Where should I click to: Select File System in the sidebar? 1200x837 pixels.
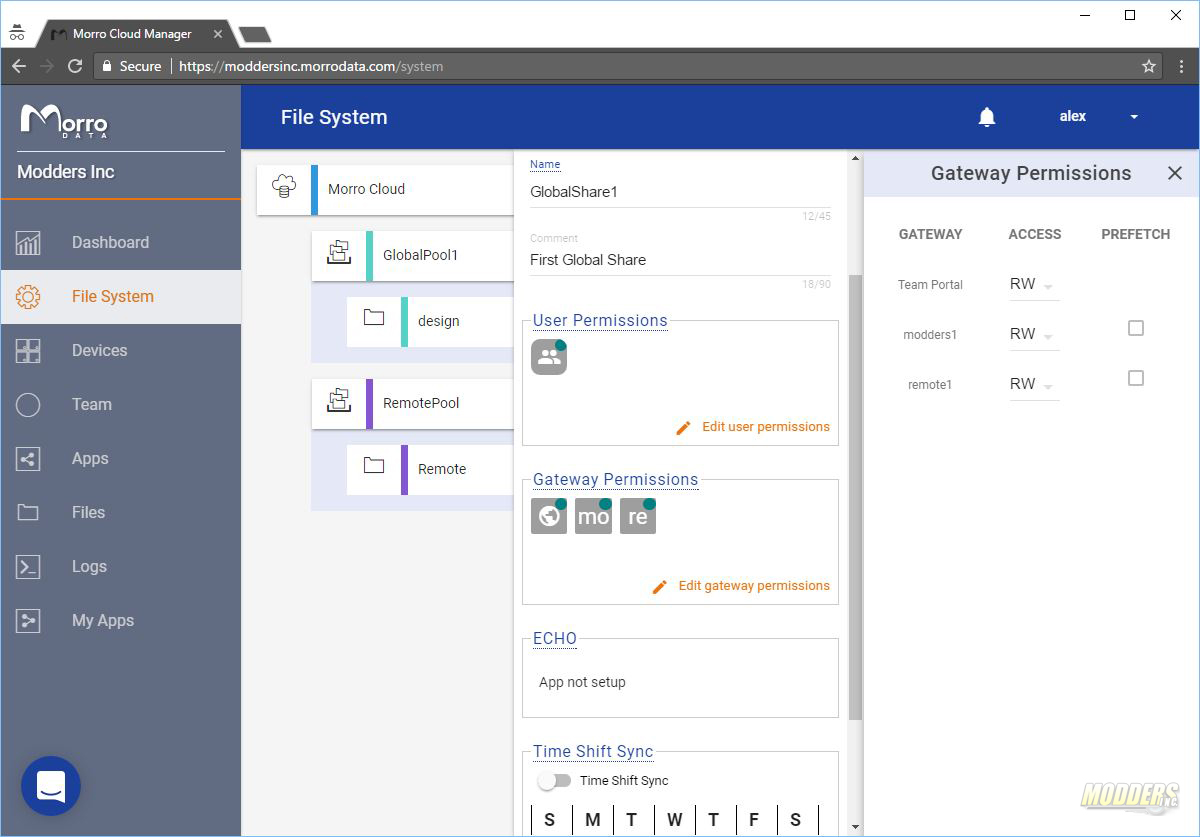pyautogui.click(x=121, y=297)
